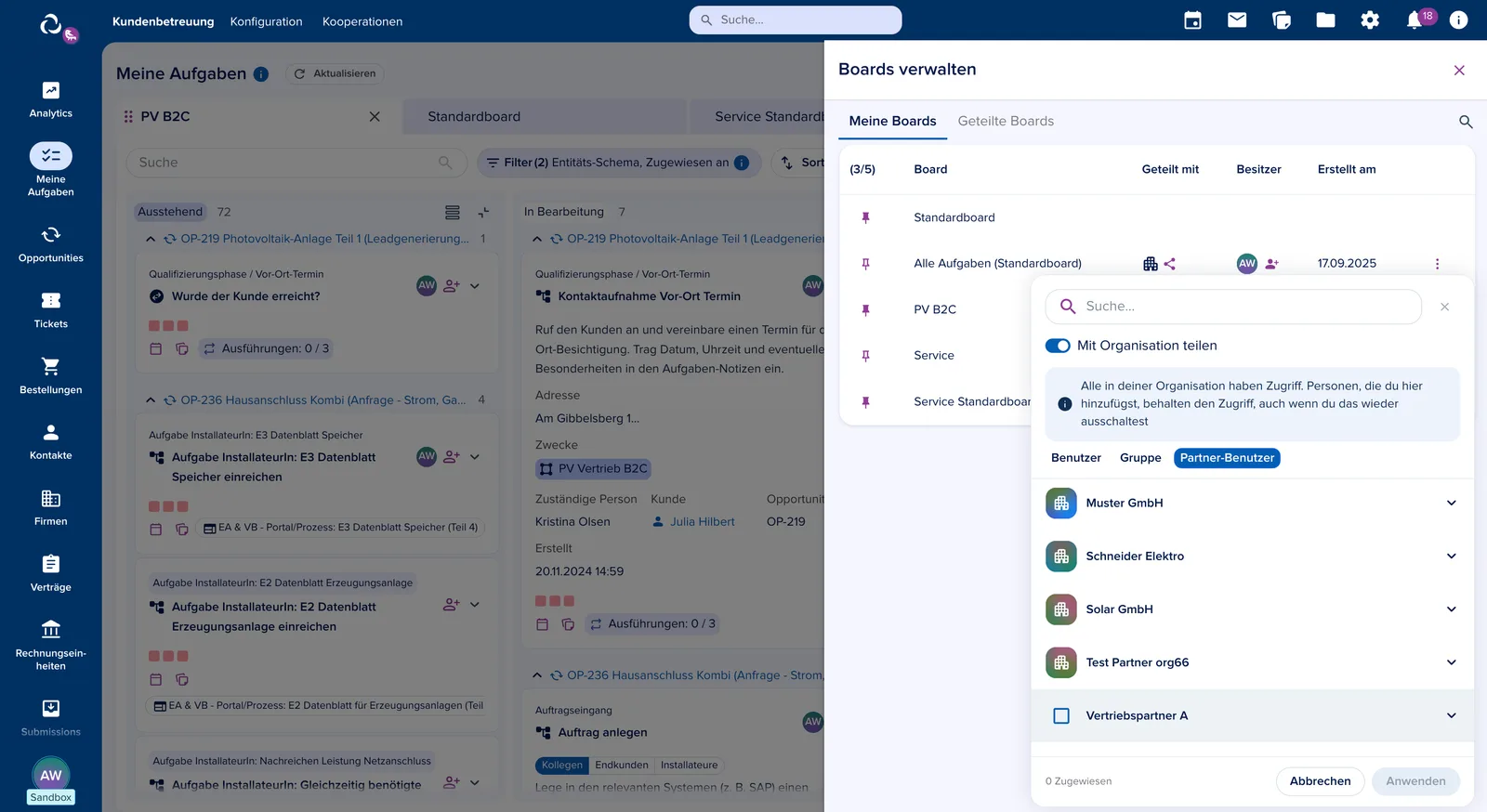Unpin the Standardboard pin icon
Image resolution: width=1487 pixels, height=812 pixels.
(865, 217)
